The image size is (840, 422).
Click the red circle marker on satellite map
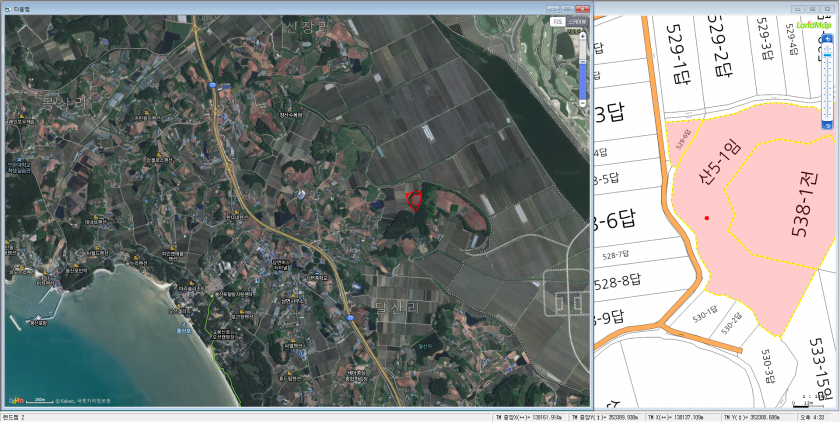pos(415,201)
